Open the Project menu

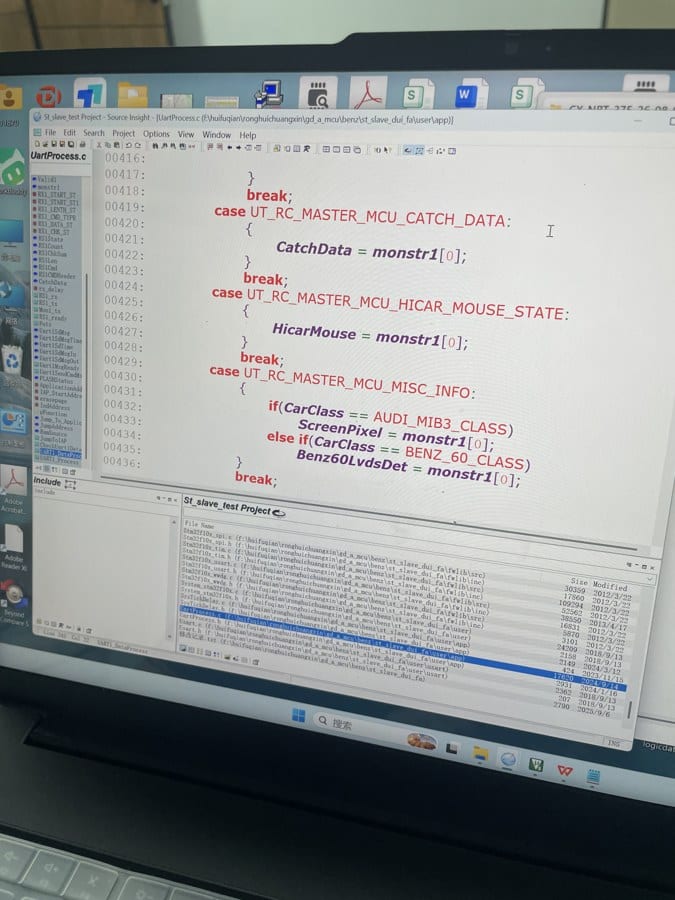pyautogui.click(x=124, y=134)
